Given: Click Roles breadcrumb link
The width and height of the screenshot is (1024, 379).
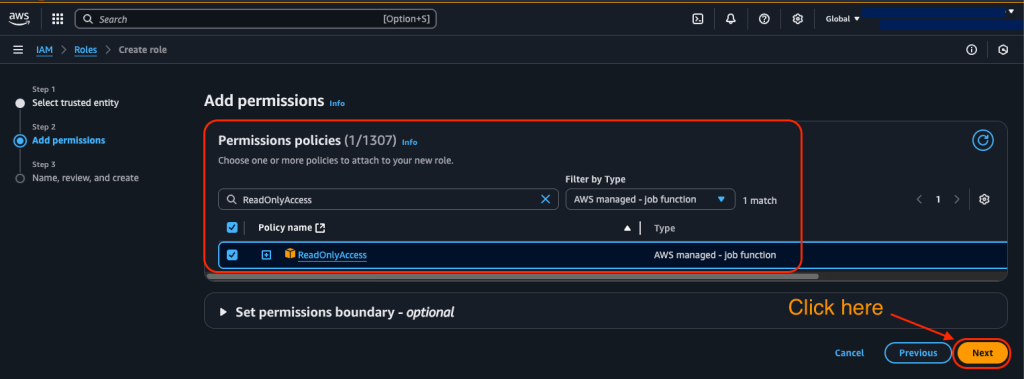Looking at the screenshot, I should (86, 50).
